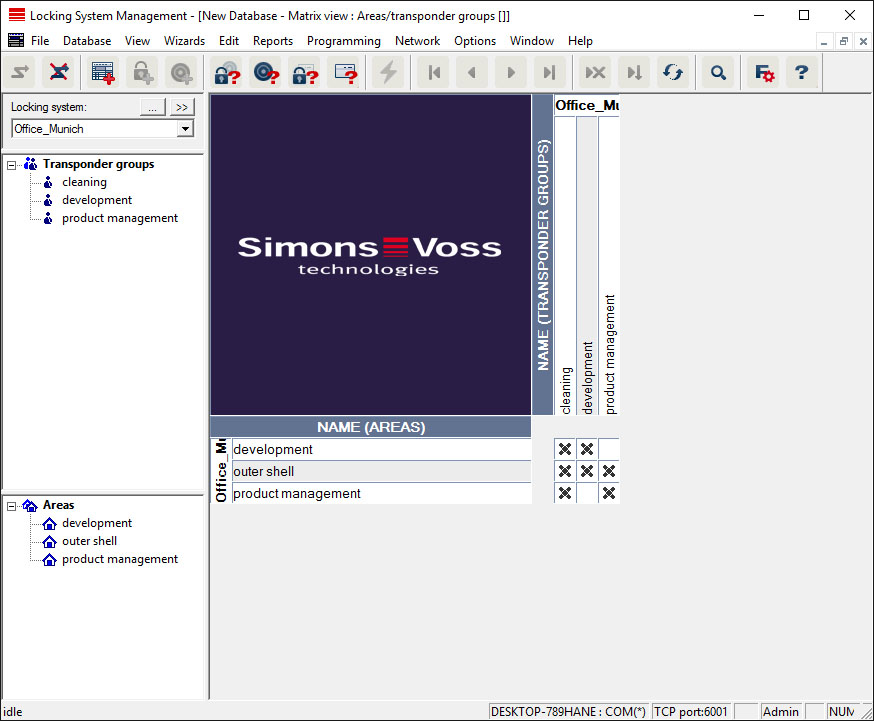
Task: Click the read transponder toolbar icon
Action: coord(265,72)
